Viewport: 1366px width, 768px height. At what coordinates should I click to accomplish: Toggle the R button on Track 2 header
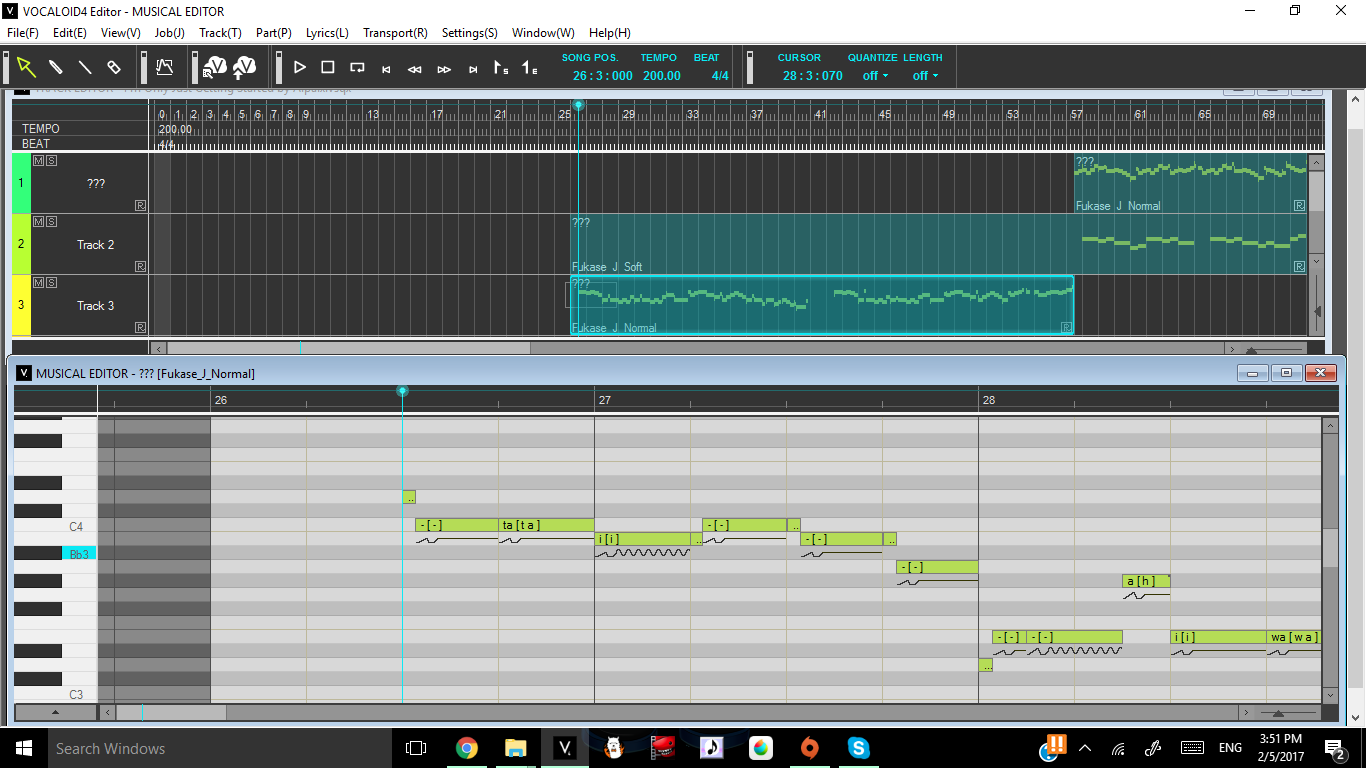140,266
